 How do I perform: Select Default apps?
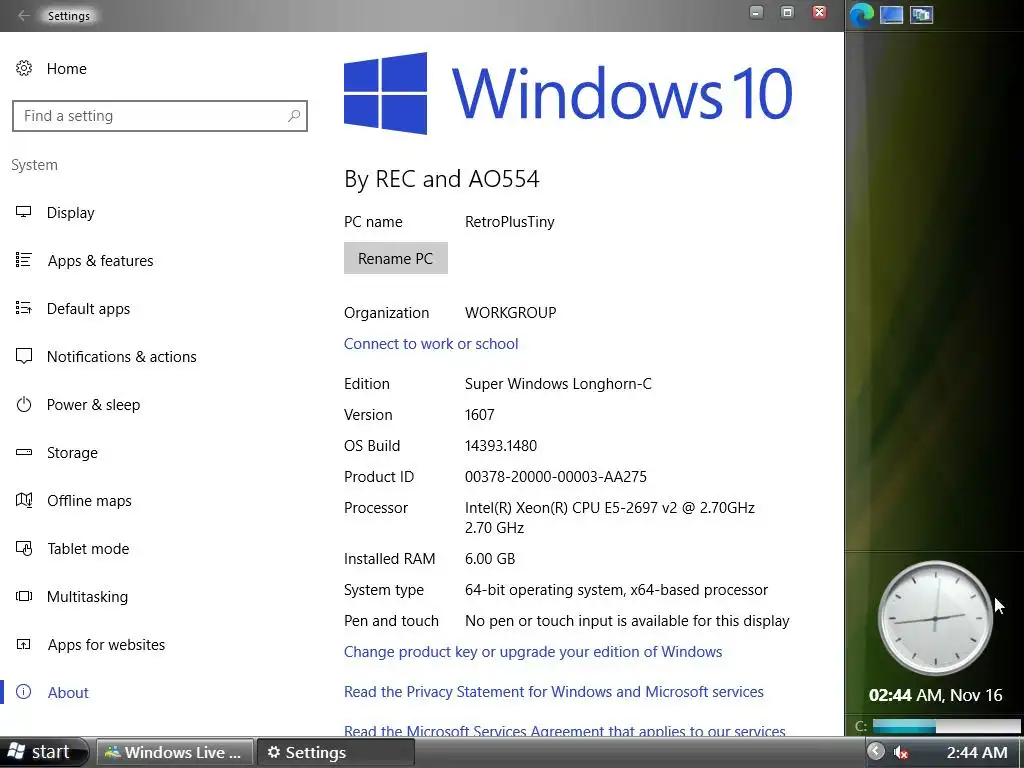(88, 309)
